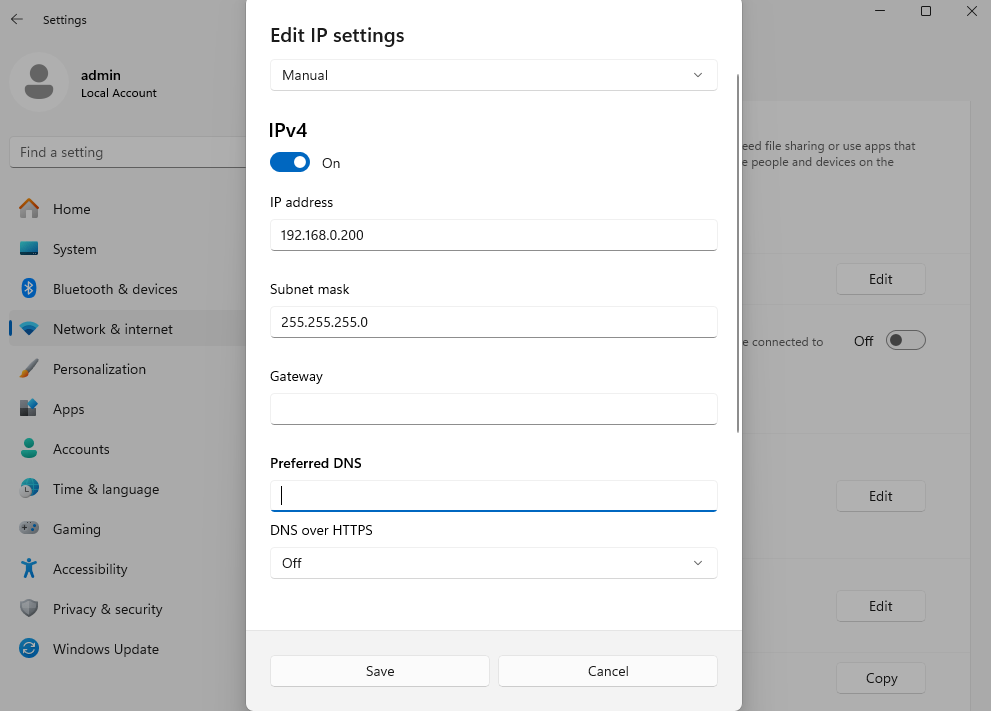
Task: Save the IP settings
Action: coord(380,671)
